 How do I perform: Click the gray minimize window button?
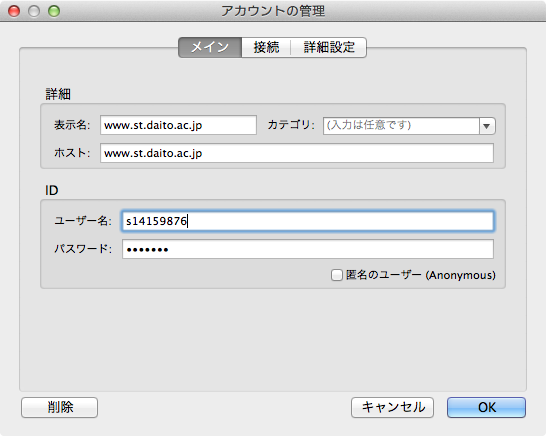click(34, 11)
